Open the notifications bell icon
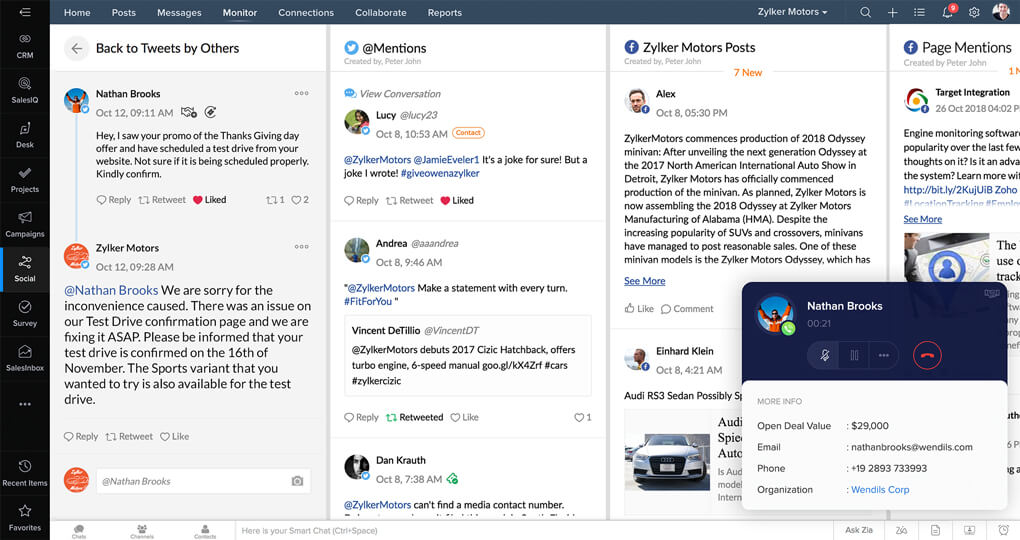The height and width of the screenshot is (540, 1020). tap(947, 12)
